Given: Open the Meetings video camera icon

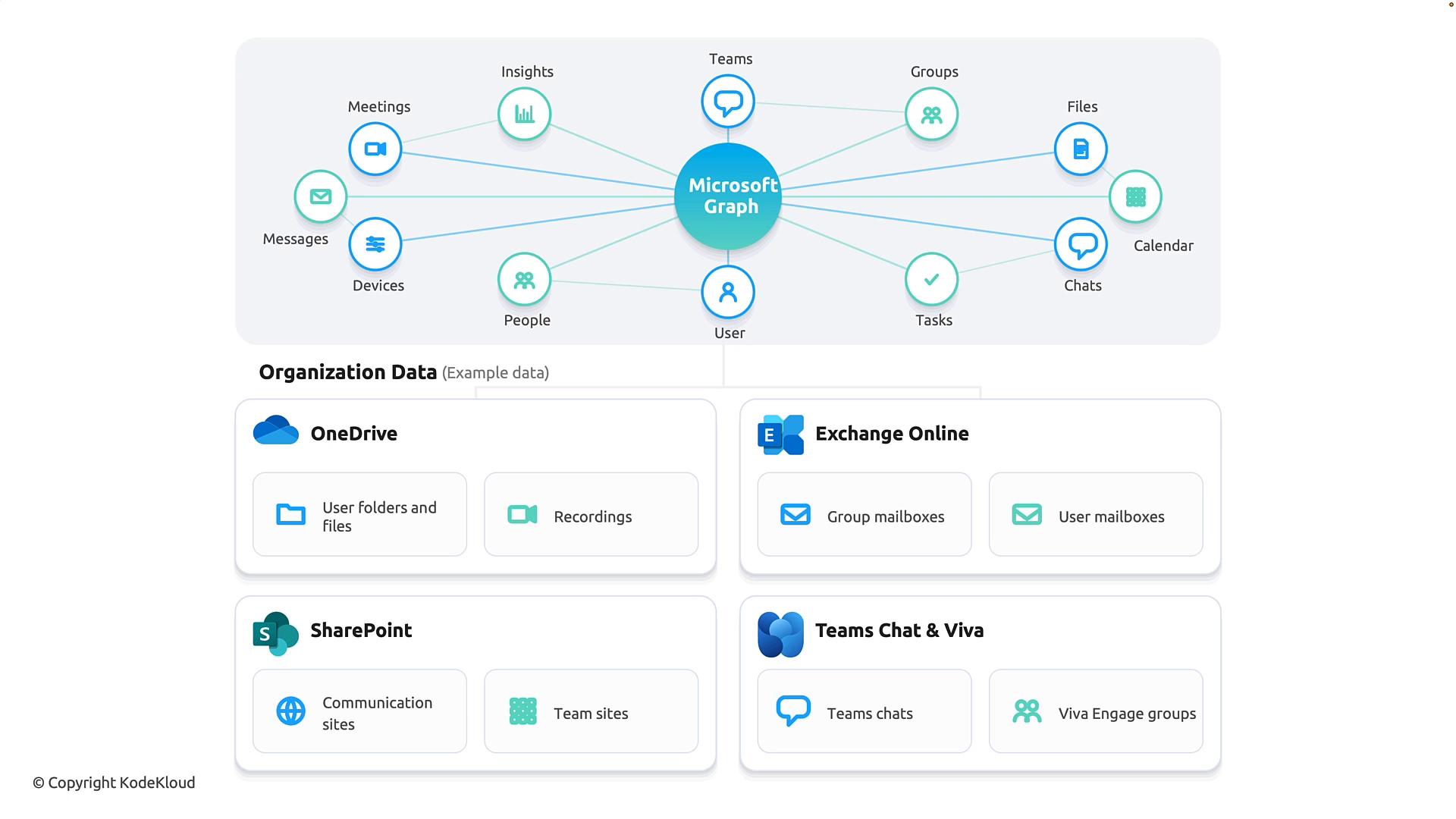Looking at the screenshot, I should [x=375, y=149].
